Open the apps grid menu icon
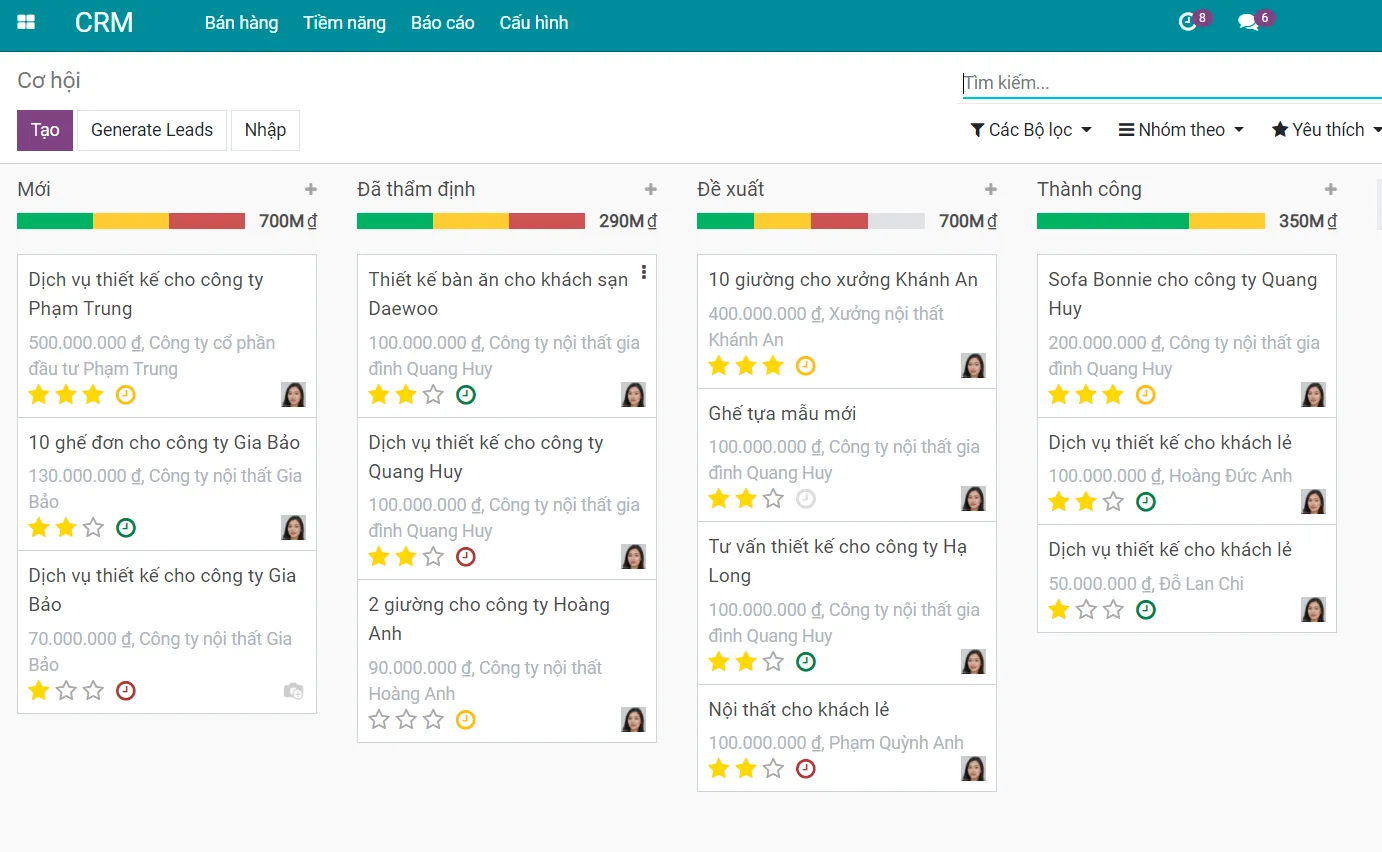Image resolution: width=1382 pixels, height=852 pixels. pos(26,22)
